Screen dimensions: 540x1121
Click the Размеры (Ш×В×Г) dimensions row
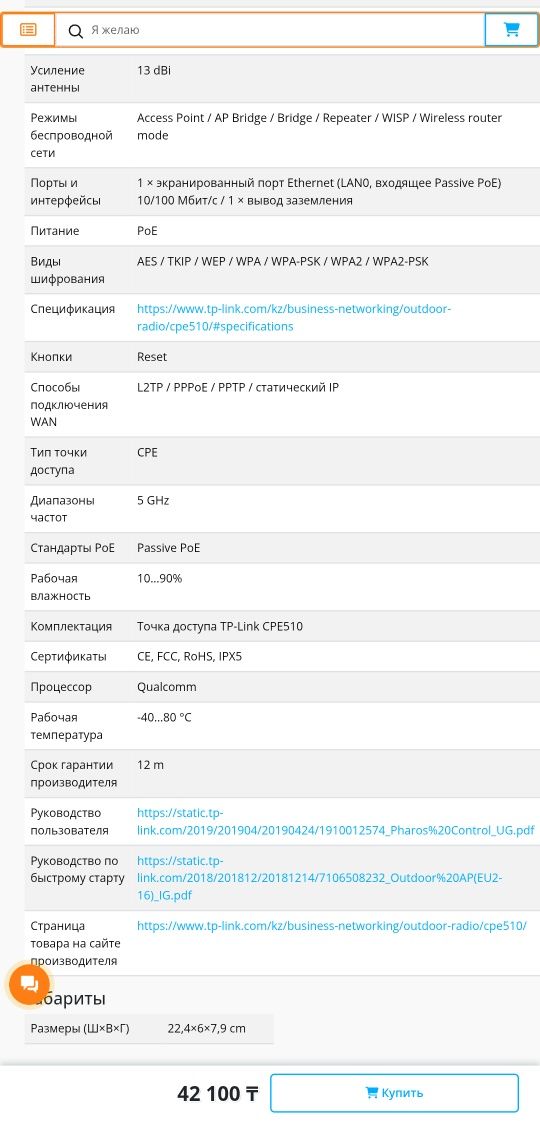click(149, 1029)
